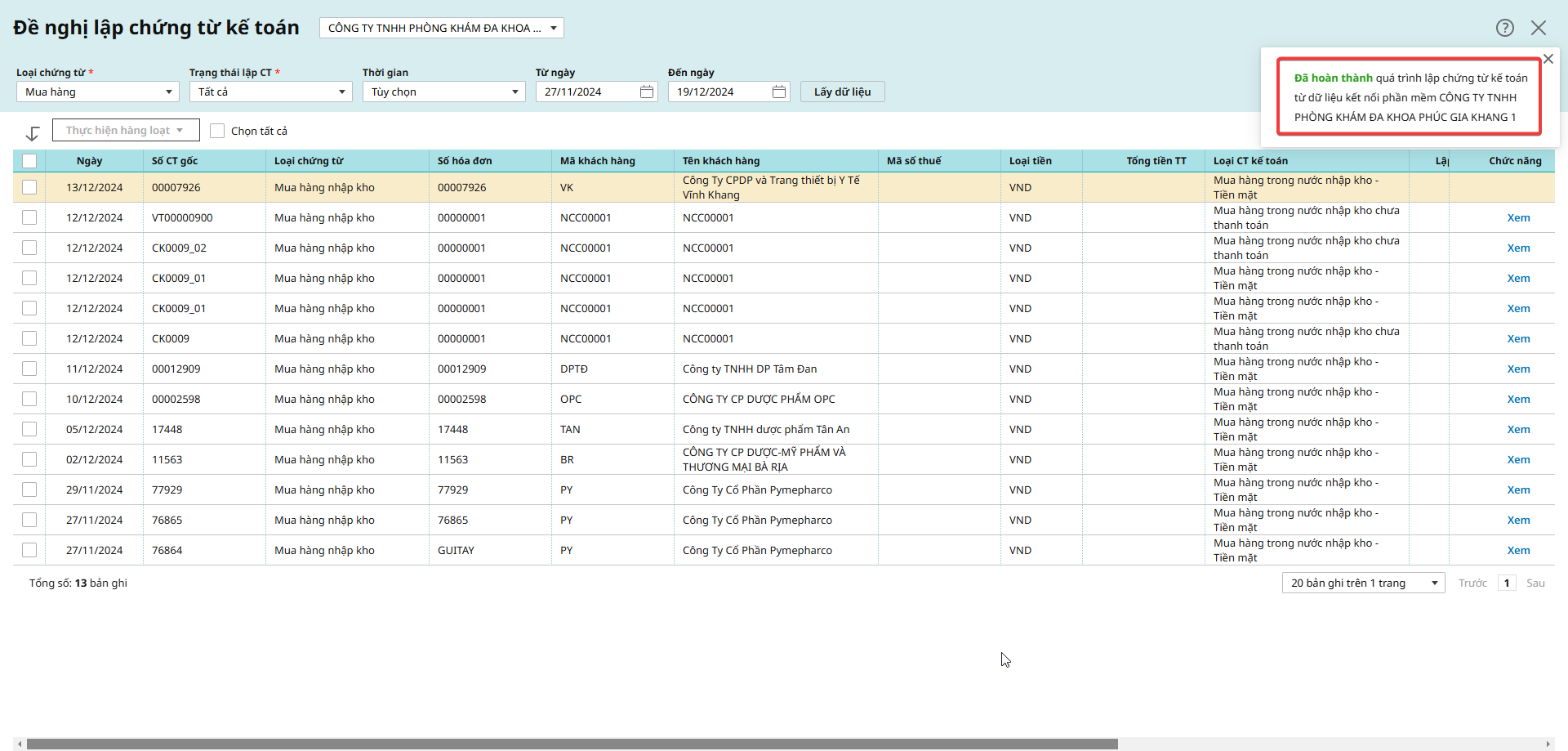
Task: Open the help question mark icon
Action: point(1505,28)
